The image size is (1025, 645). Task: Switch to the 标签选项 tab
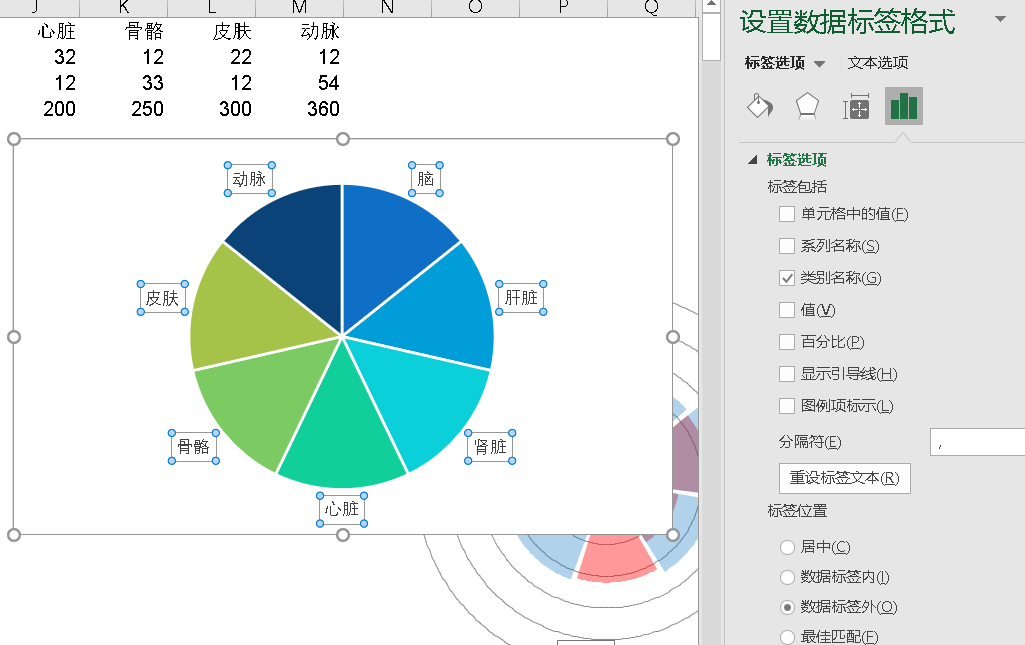[x=775, y=63]
